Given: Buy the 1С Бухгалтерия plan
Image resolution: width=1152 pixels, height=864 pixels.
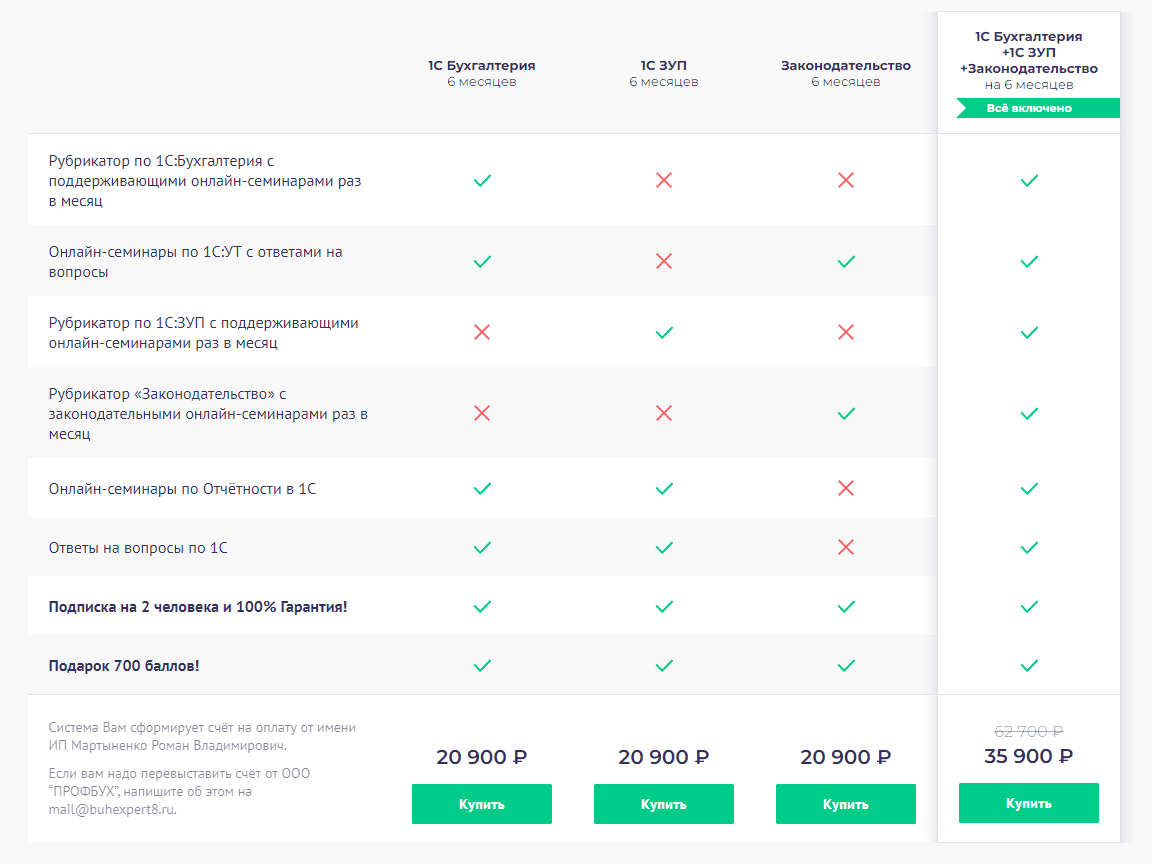Looking at the screenshot, I should [x=482, y=804].
